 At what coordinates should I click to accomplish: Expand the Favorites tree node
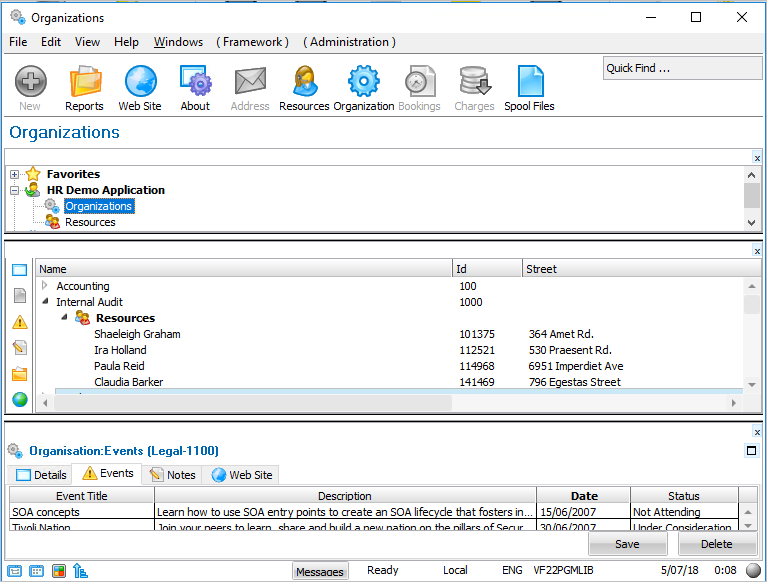[x=15, y=175]
